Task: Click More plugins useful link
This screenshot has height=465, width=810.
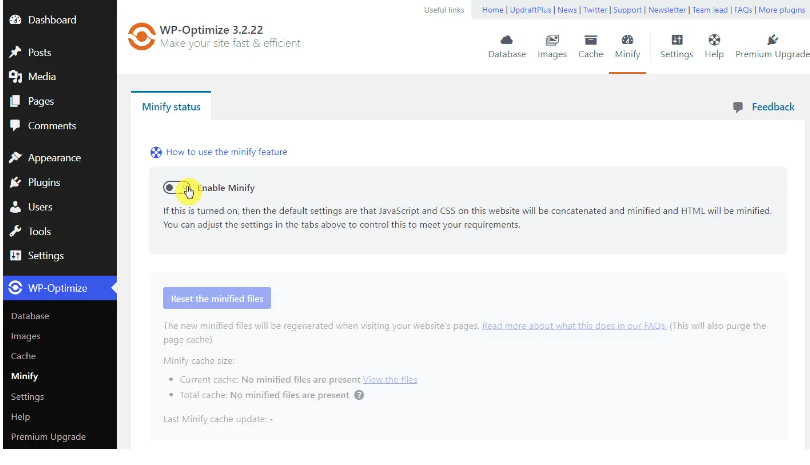Action: coord(782,10)
